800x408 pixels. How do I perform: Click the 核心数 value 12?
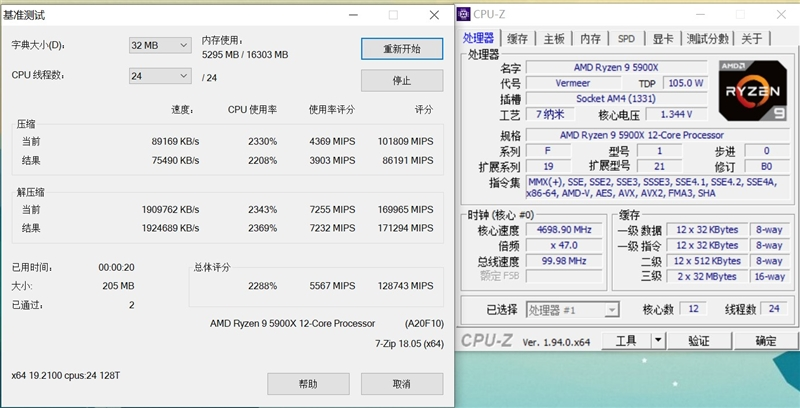[693, 309]
